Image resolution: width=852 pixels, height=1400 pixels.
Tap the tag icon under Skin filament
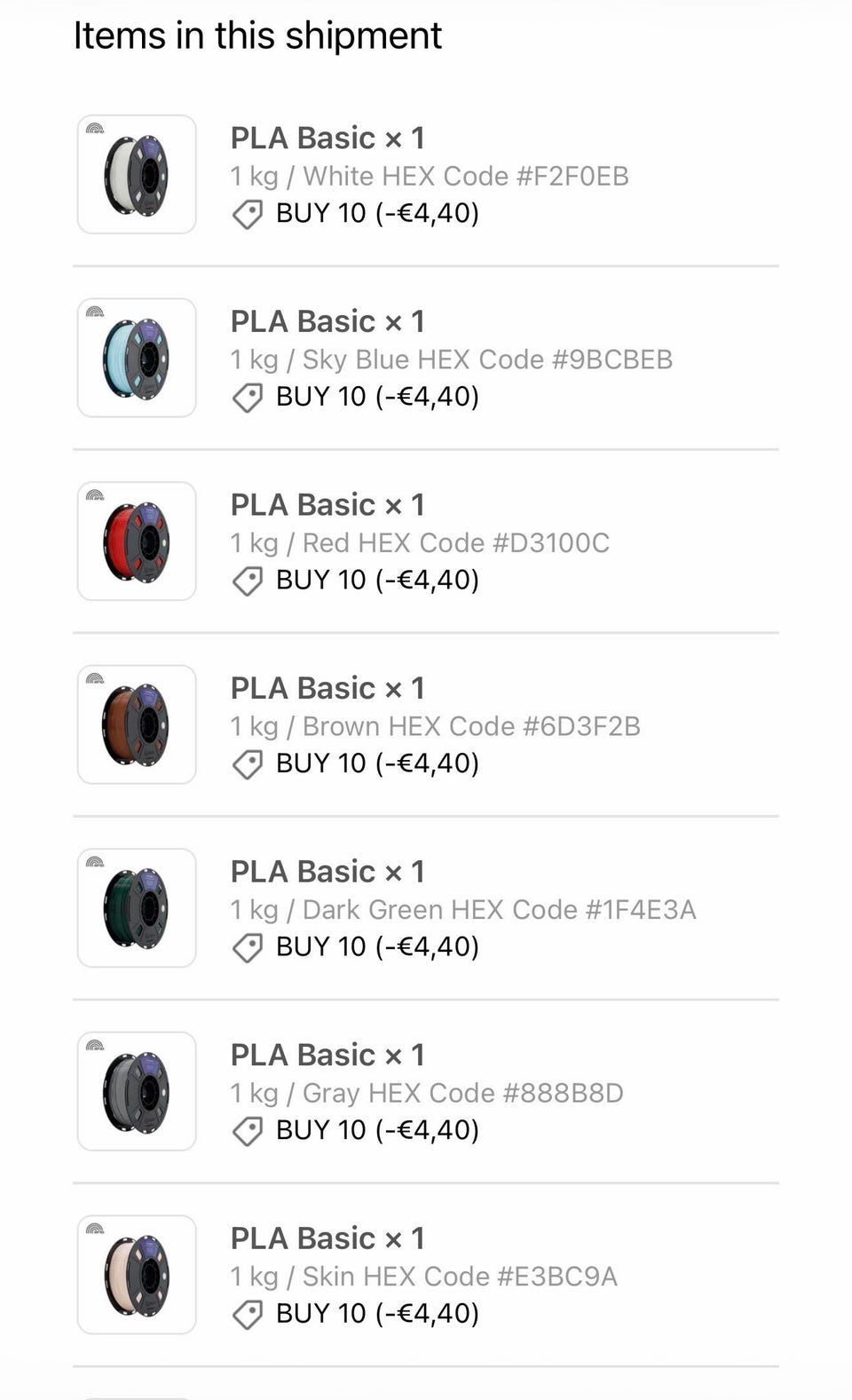tap(248, 1315)
